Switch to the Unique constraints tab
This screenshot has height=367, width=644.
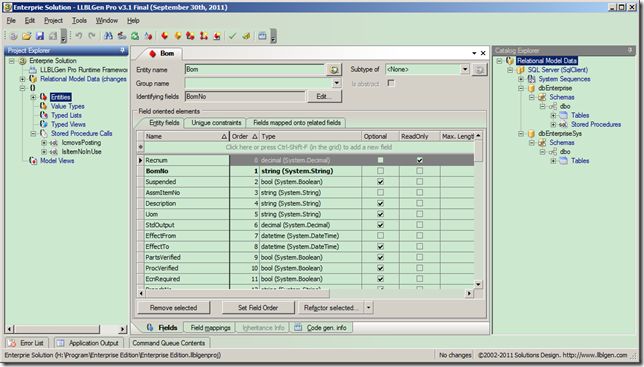tap(216, 122)
